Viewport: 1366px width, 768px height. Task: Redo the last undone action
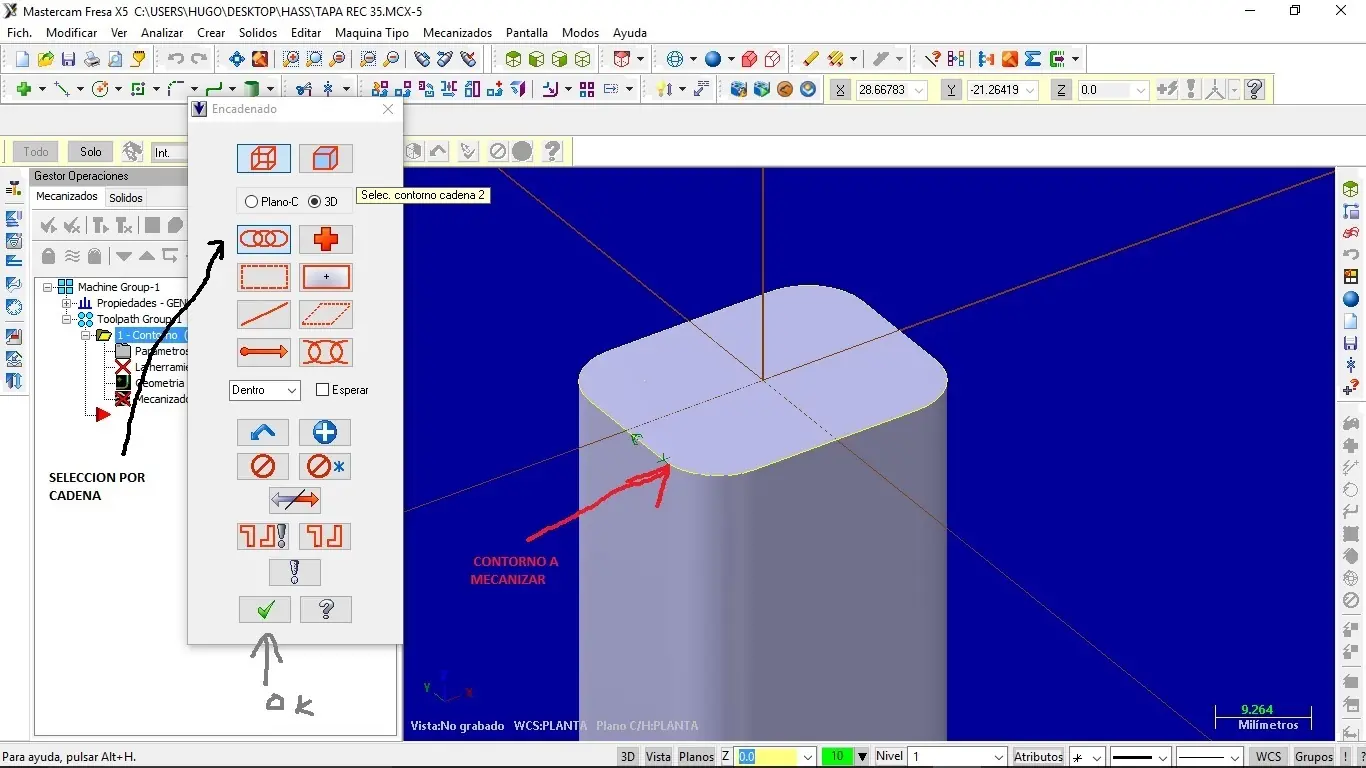(198, 59)
